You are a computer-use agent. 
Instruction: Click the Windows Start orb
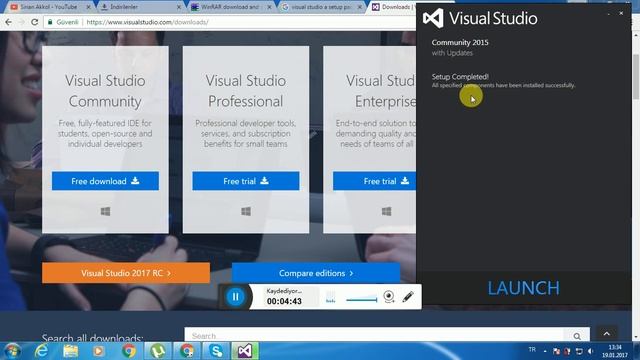pyautogui.click(x=12, y=351)
